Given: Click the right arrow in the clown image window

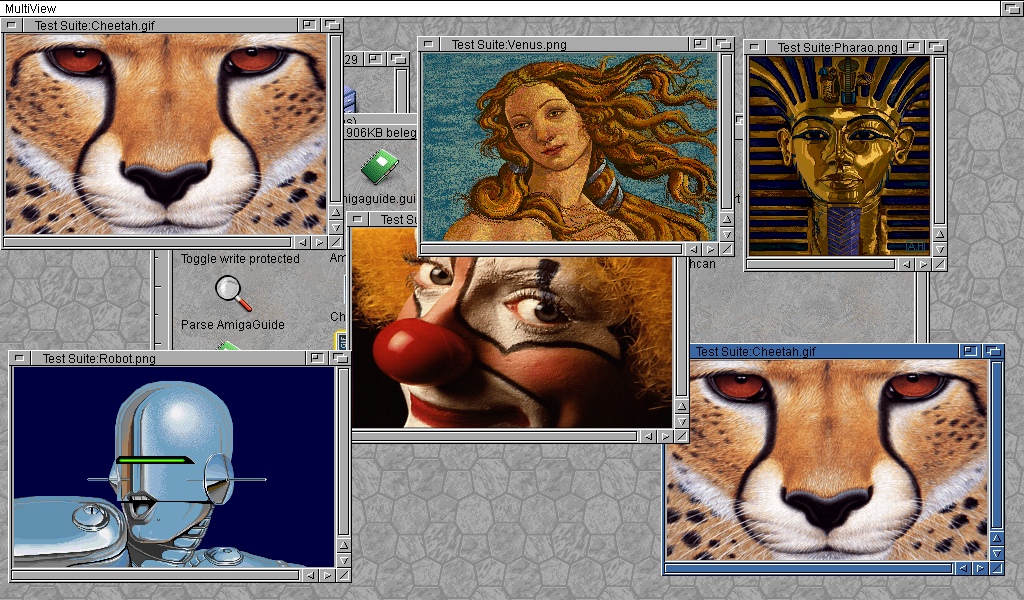Looking at the screenshot, I should 664,436.
